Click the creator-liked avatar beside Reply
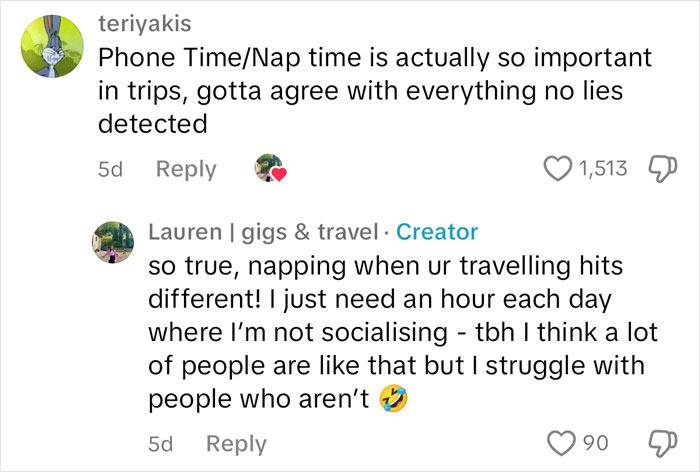Viewport: 700px width, 472px height. click(x=269, y=167)
